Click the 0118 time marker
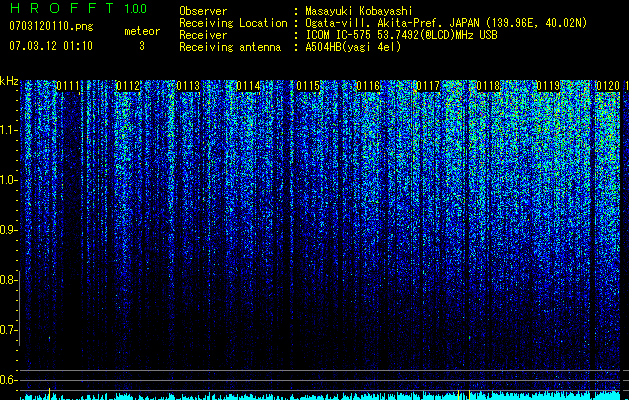The width and height of the screenshot is (629, 400). click(488, 86)
